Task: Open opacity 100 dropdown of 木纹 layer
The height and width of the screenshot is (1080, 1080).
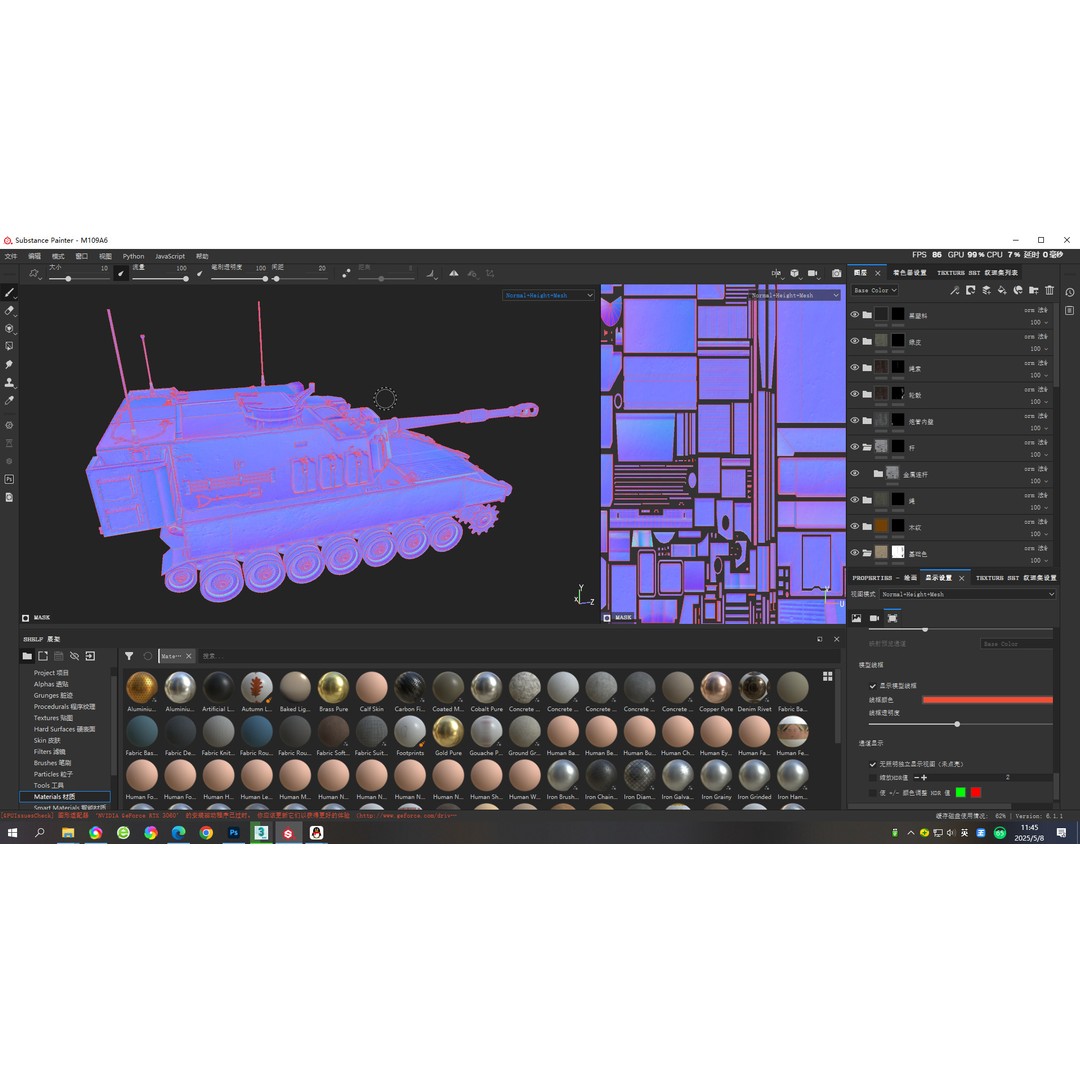Action: click(x=1039, y=534)
